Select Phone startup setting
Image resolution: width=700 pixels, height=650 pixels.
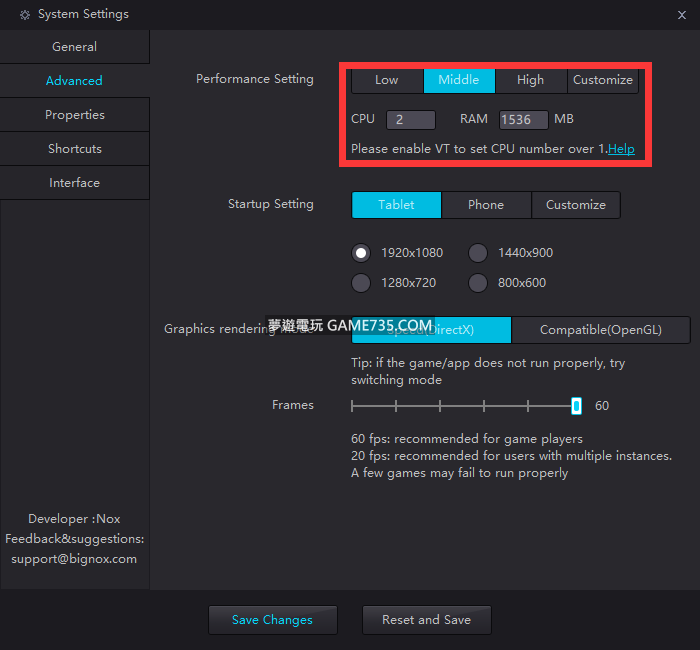click(x=486, y=205)
